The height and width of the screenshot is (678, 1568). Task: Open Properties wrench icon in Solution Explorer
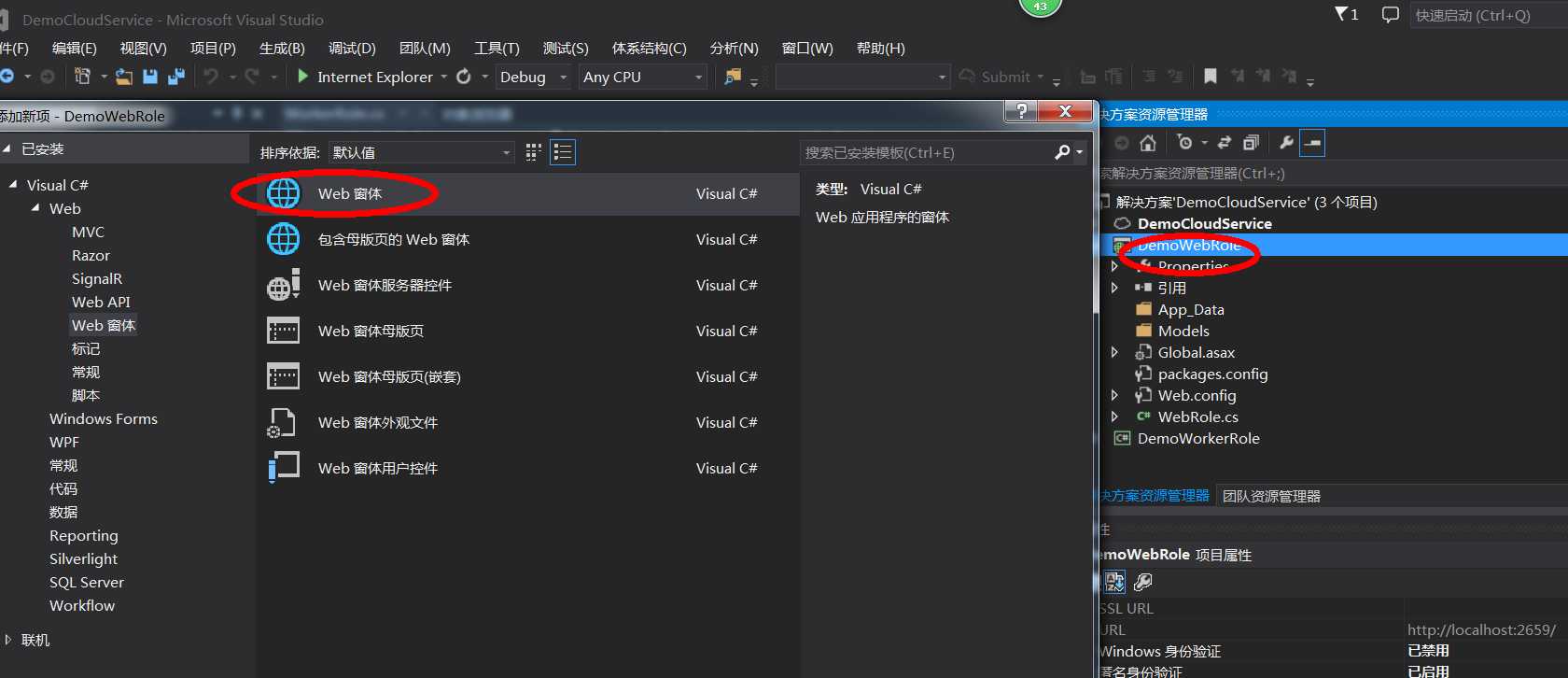[1286, 143]
